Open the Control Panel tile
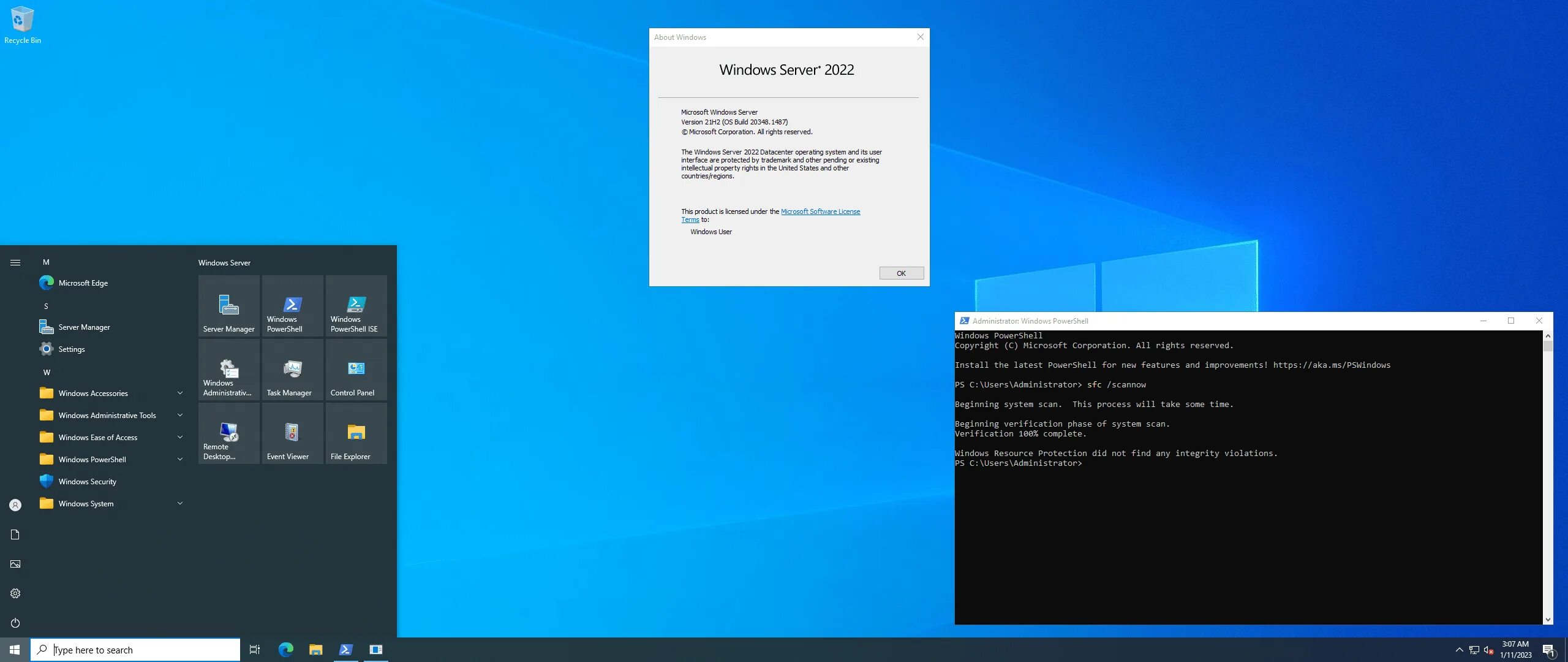The width and height of the screenshot is (1568, 662). click(356, 370)
